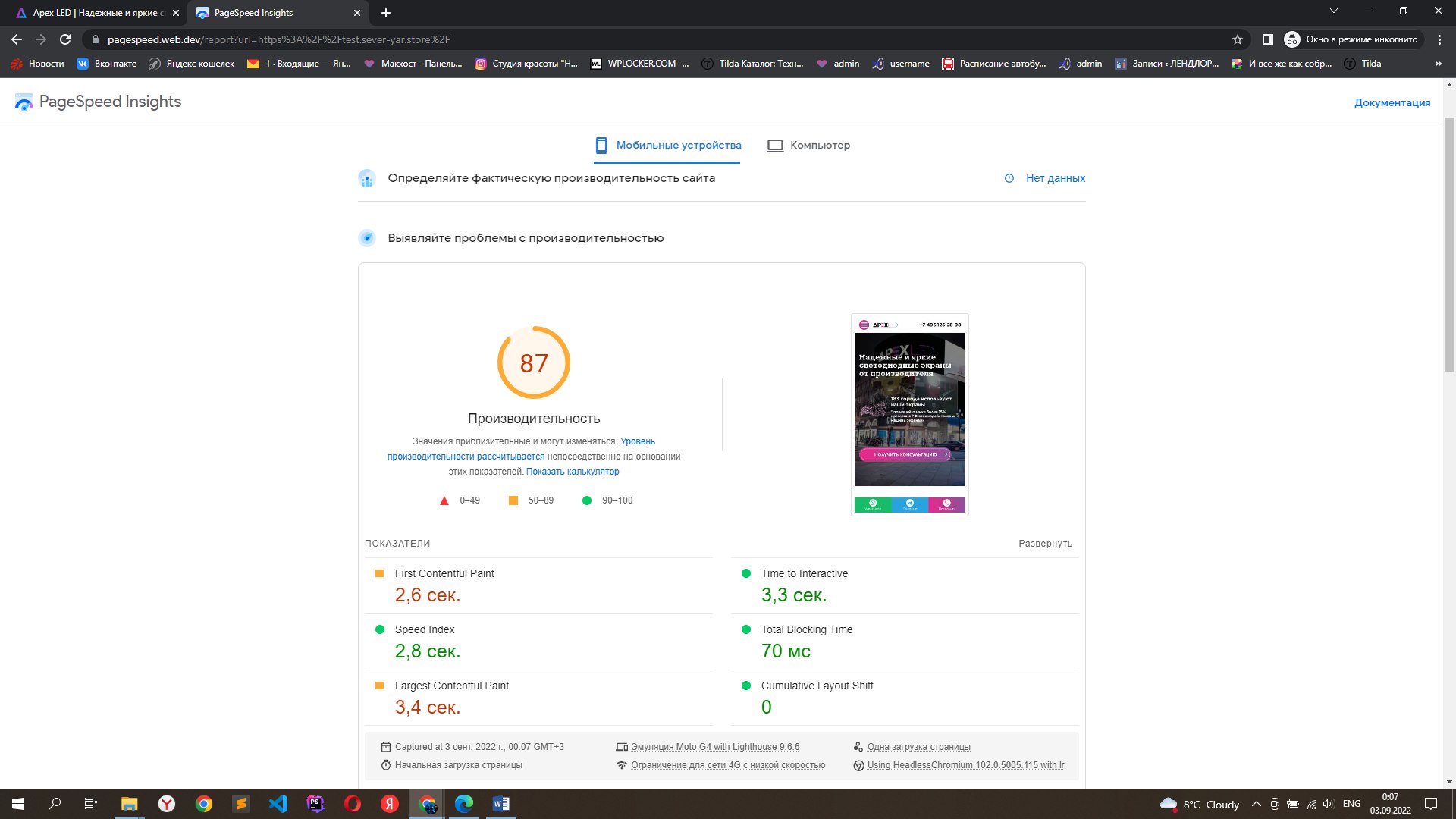Open Visual Studio Code from taskbar
Image resolution: width=1456 pixels, height=819 pixels.
(278, 804)
